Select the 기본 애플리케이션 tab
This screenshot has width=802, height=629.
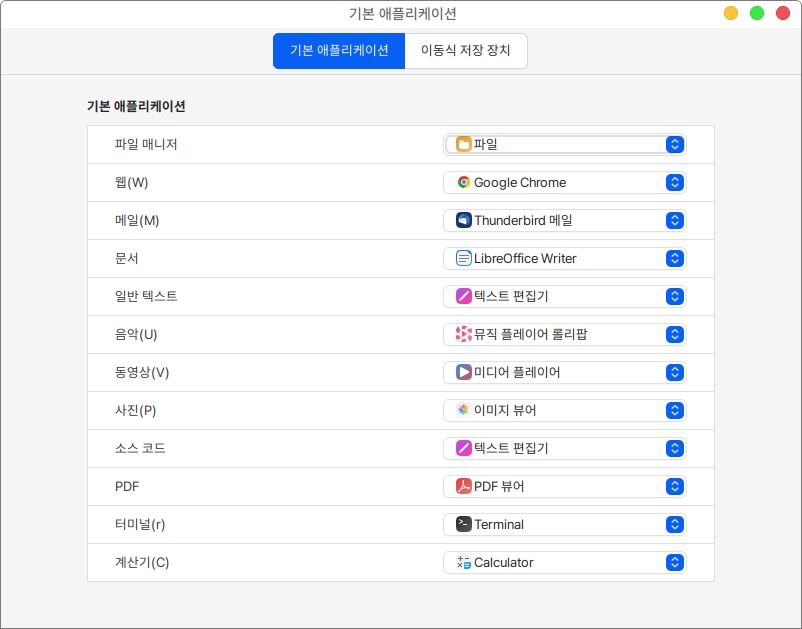click(x=339, y=51)
